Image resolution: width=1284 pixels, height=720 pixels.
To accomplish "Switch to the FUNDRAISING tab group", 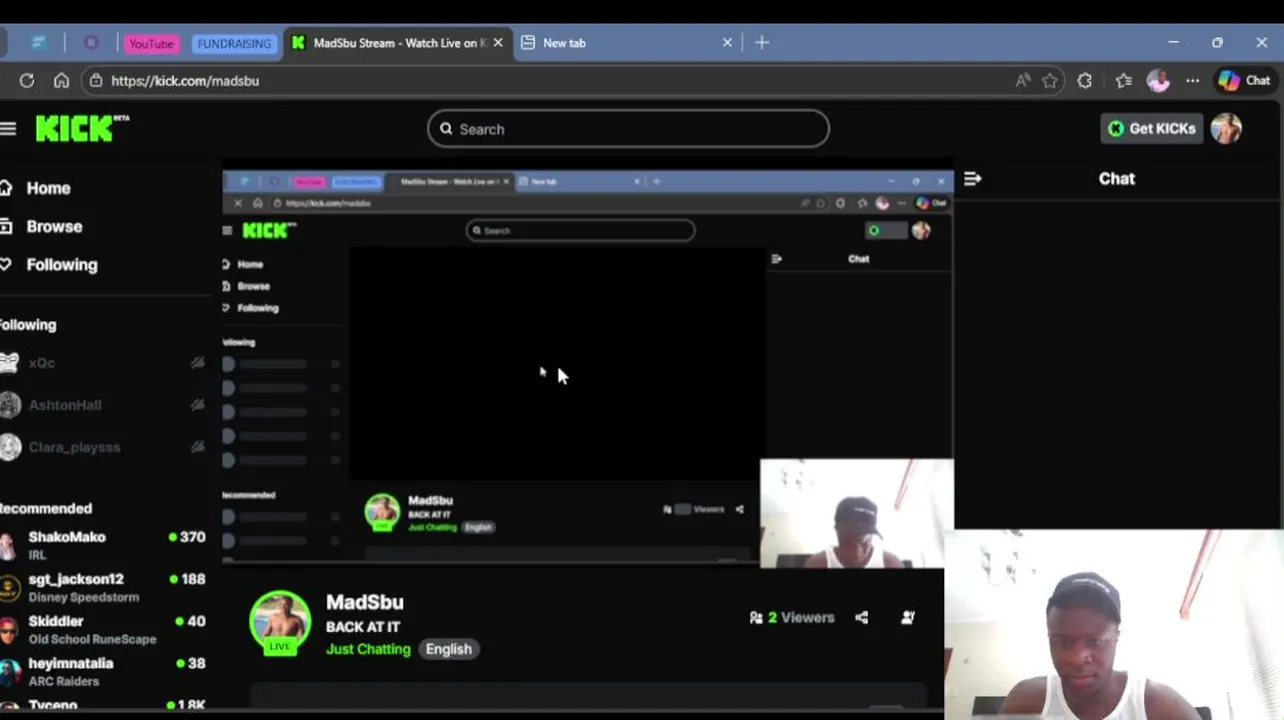I will [234, 43].
